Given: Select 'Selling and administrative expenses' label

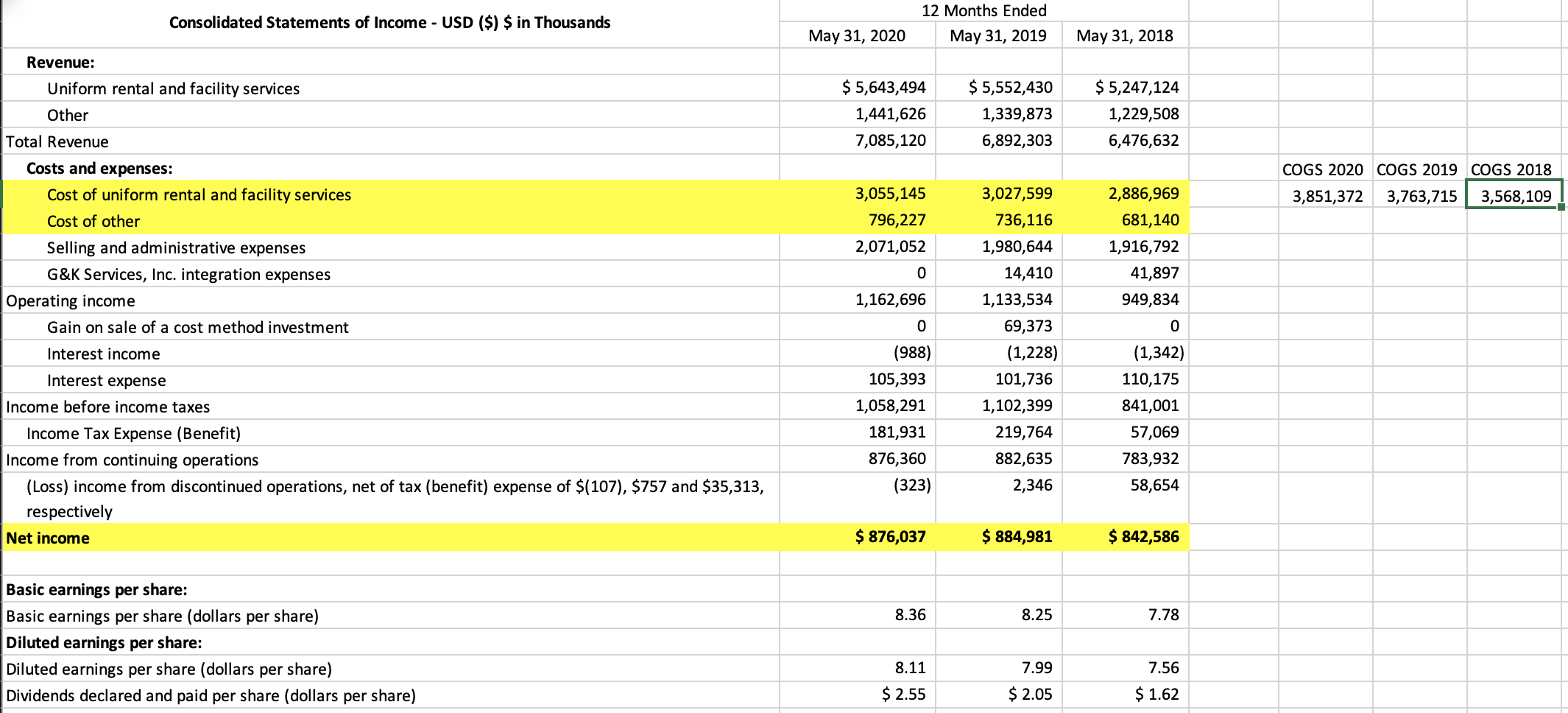Looking at the screenshot, I should [x=176, y=247].
